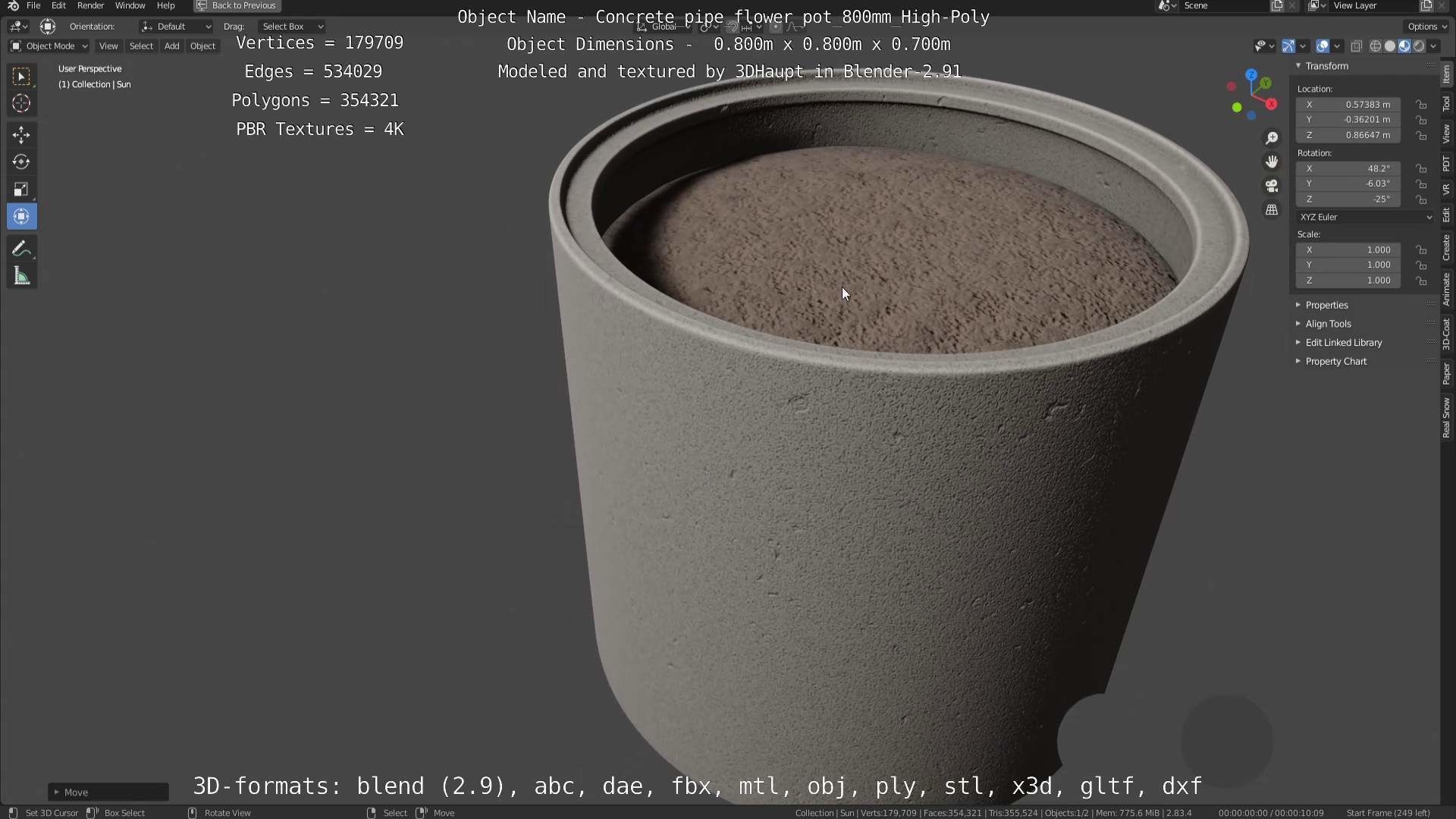
Task: Click the Scene name field
Action: 1223,5
